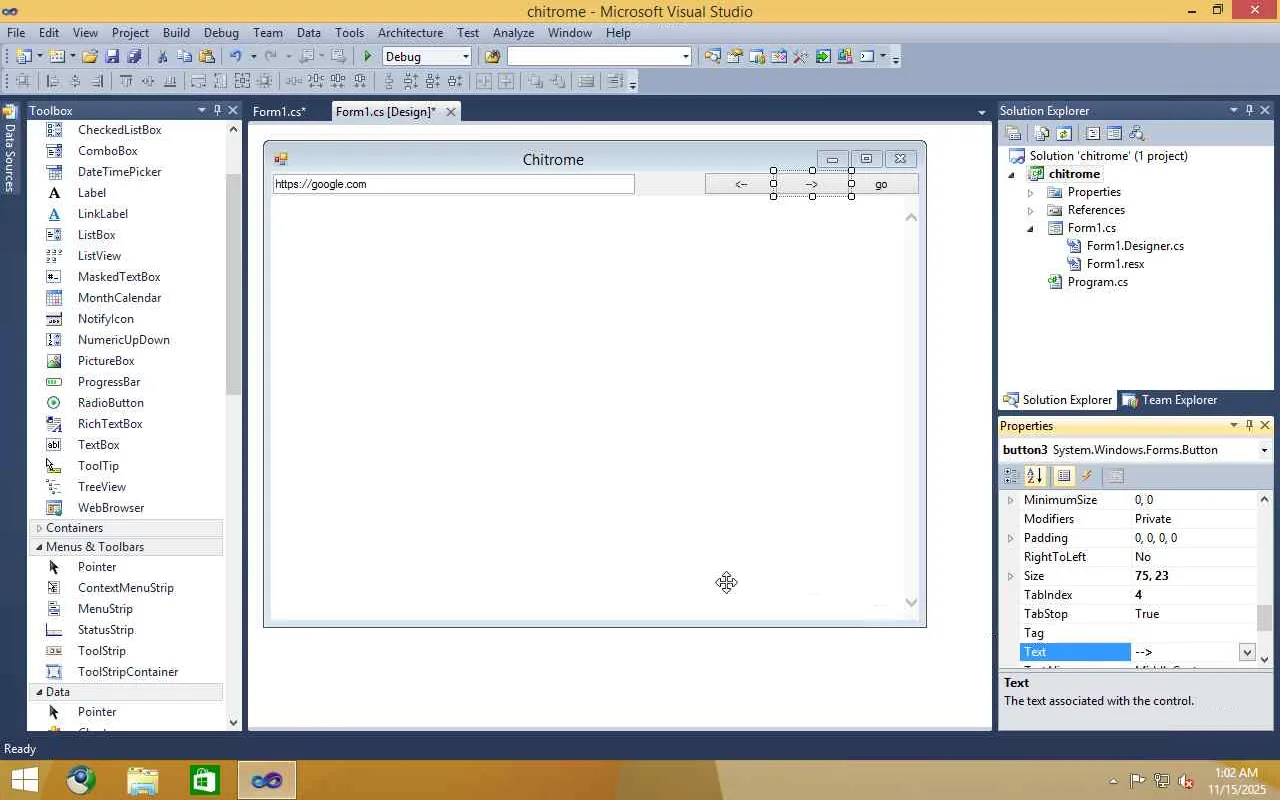1280x800 pixels.
Task: Open the Text property value dropdown arrow
Action: [1247, 652]
